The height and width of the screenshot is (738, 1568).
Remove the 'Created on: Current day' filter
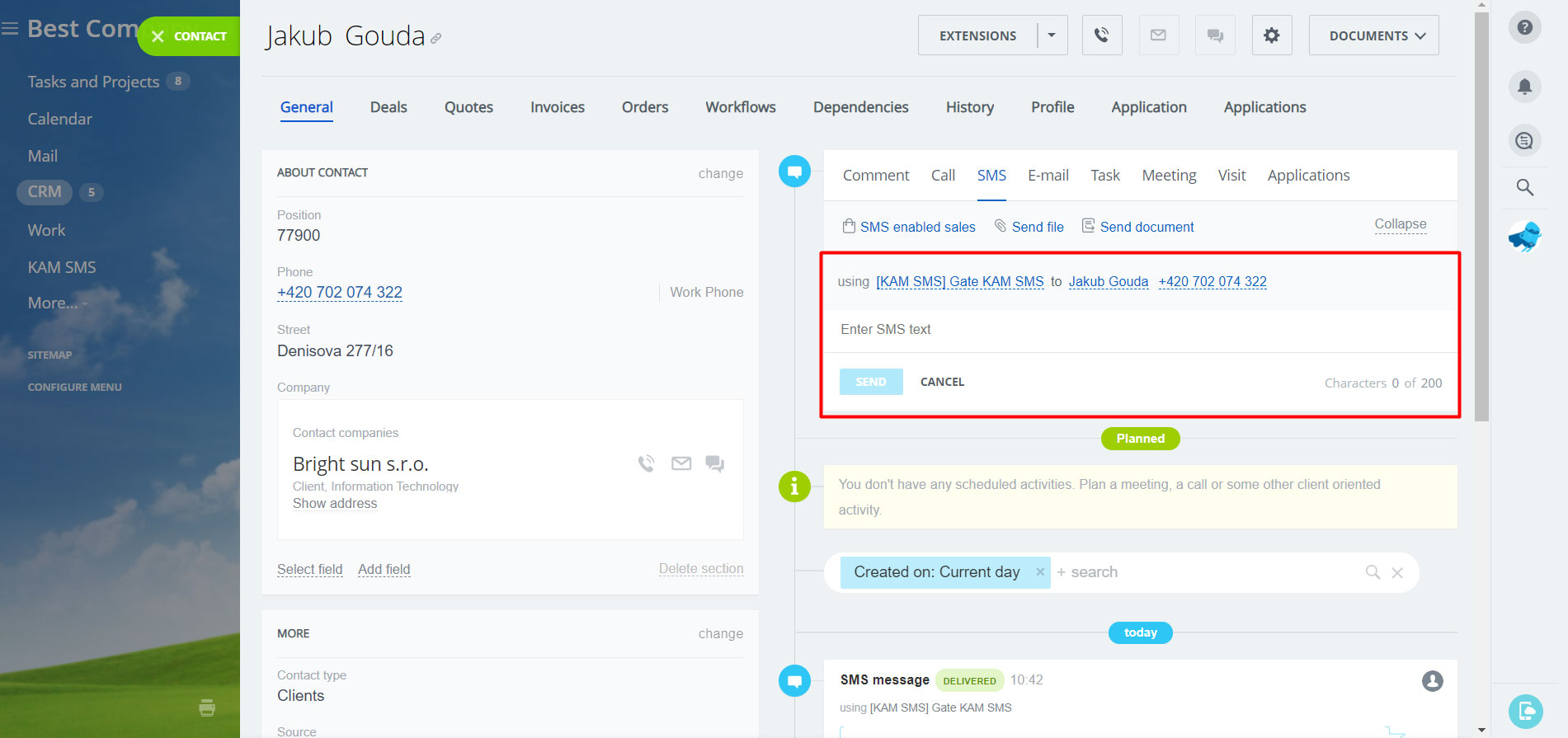1040,571
